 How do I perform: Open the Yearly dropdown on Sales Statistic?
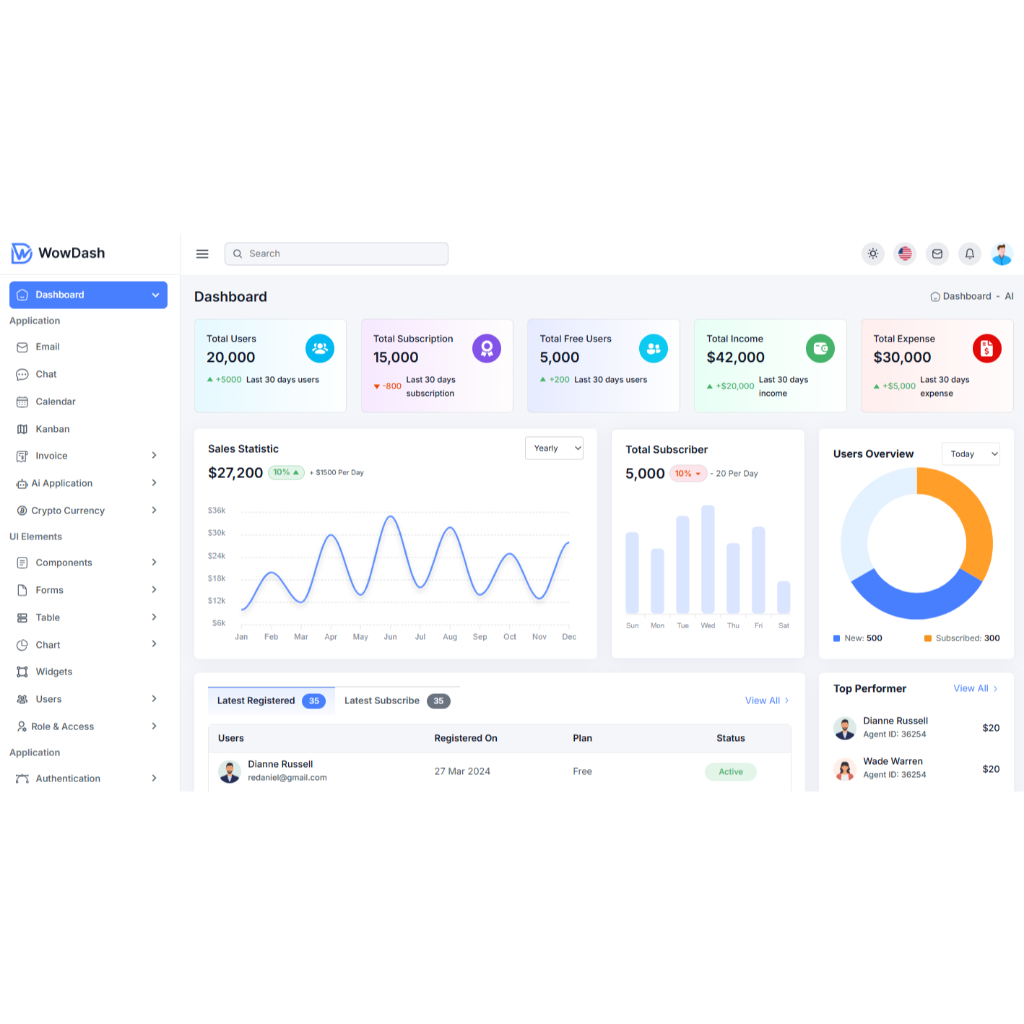click(554, 448)
